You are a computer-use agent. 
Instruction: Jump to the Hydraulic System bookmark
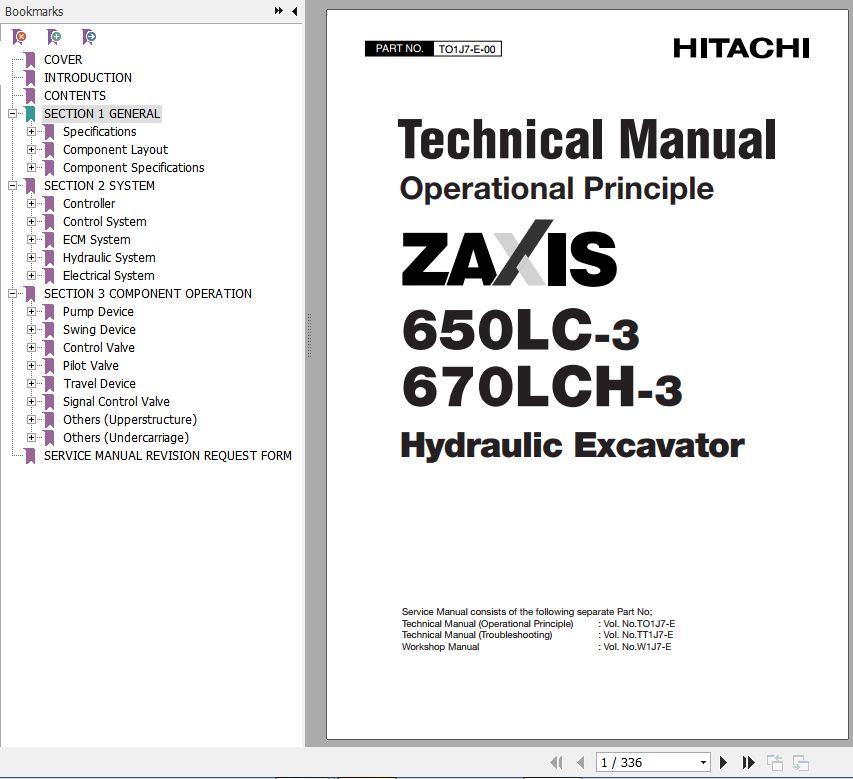point(109,258)
